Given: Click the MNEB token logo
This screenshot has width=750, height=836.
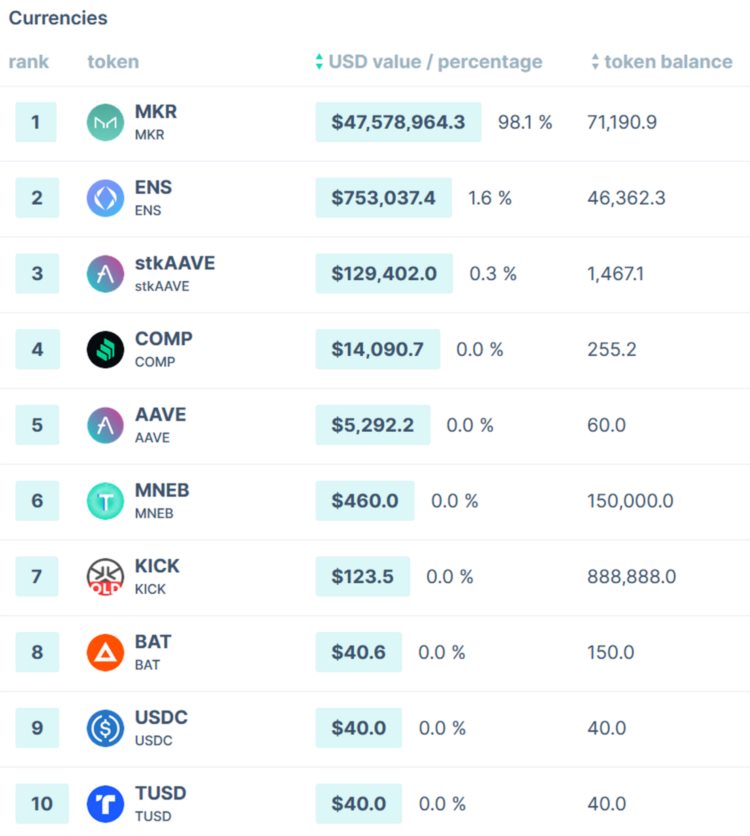Looking at the screenshot, I should (x=105, y=501).
